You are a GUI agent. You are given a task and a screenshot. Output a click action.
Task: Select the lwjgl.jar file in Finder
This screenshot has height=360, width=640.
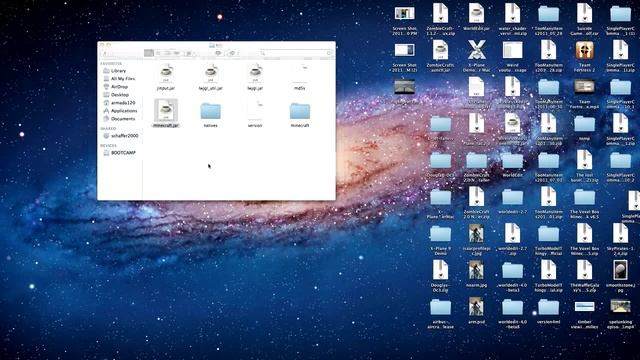(255, 77)
